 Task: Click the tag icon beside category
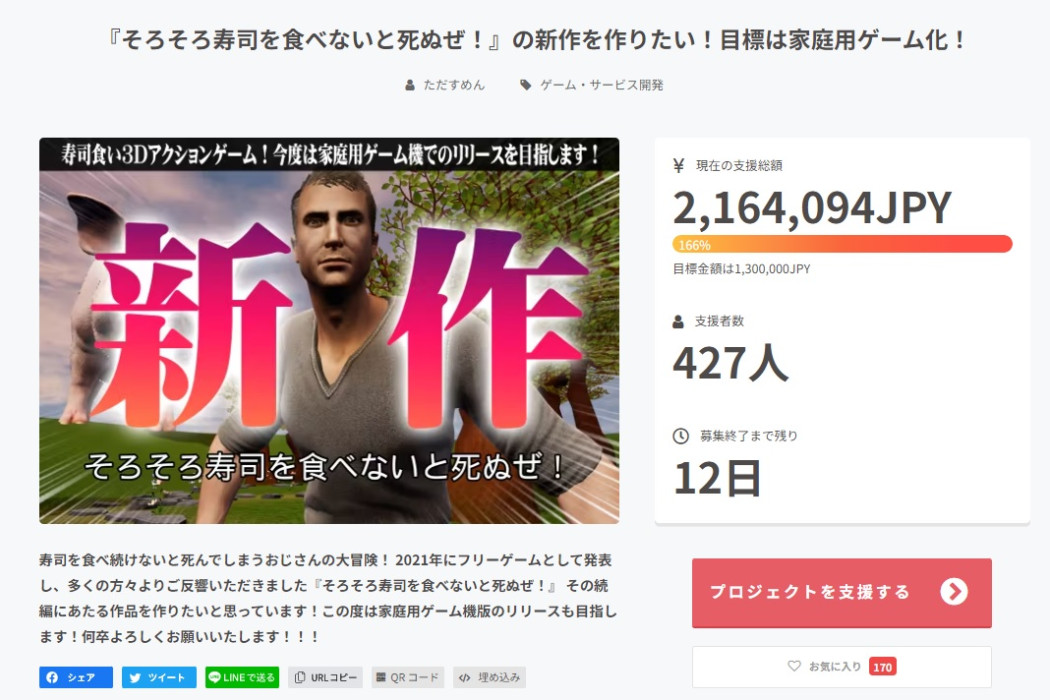point(526,85)
